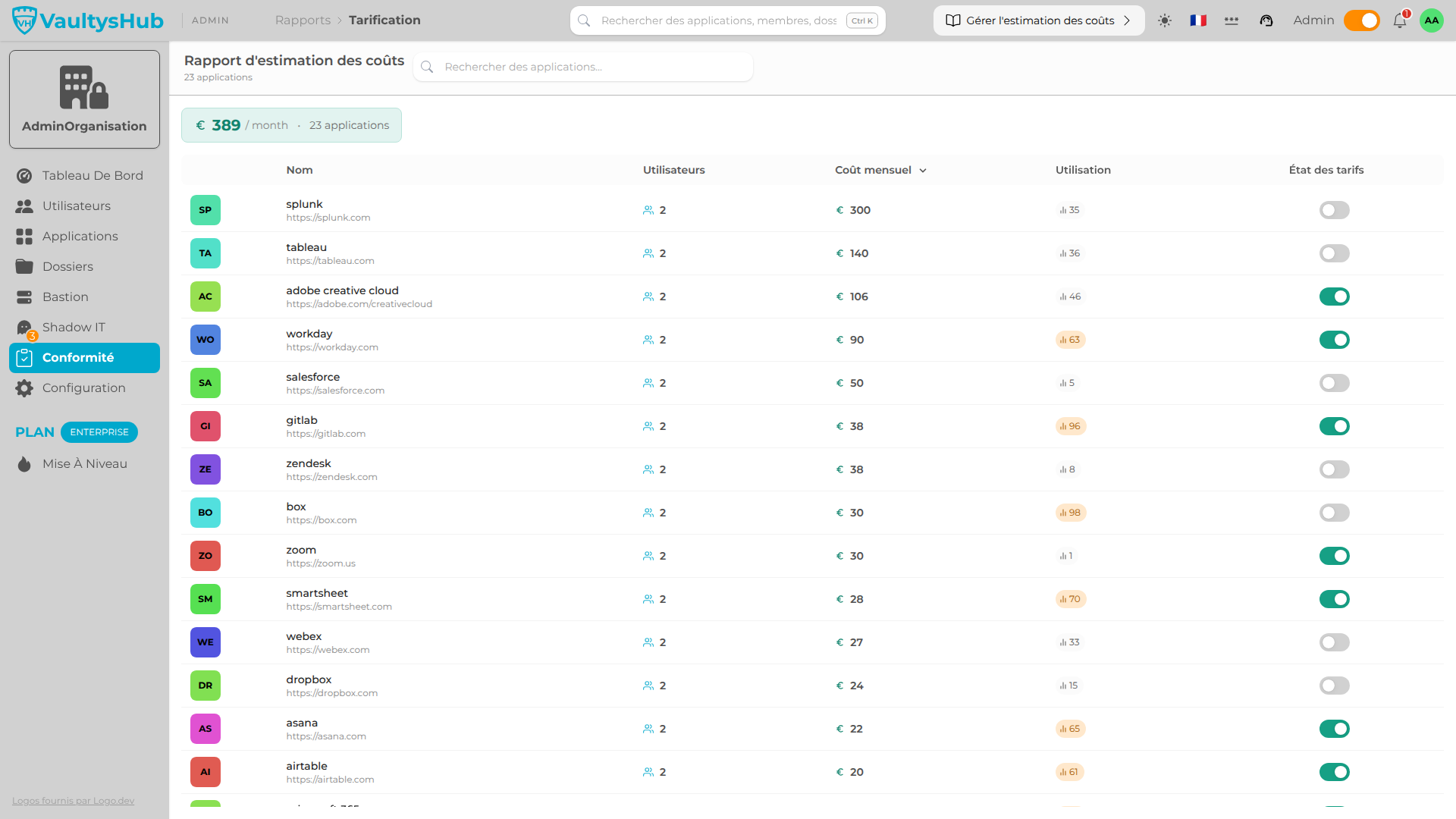Click the book icon in cost estimation button
This screenshot has width=1456, height=819.
click(x=953, y=20)
